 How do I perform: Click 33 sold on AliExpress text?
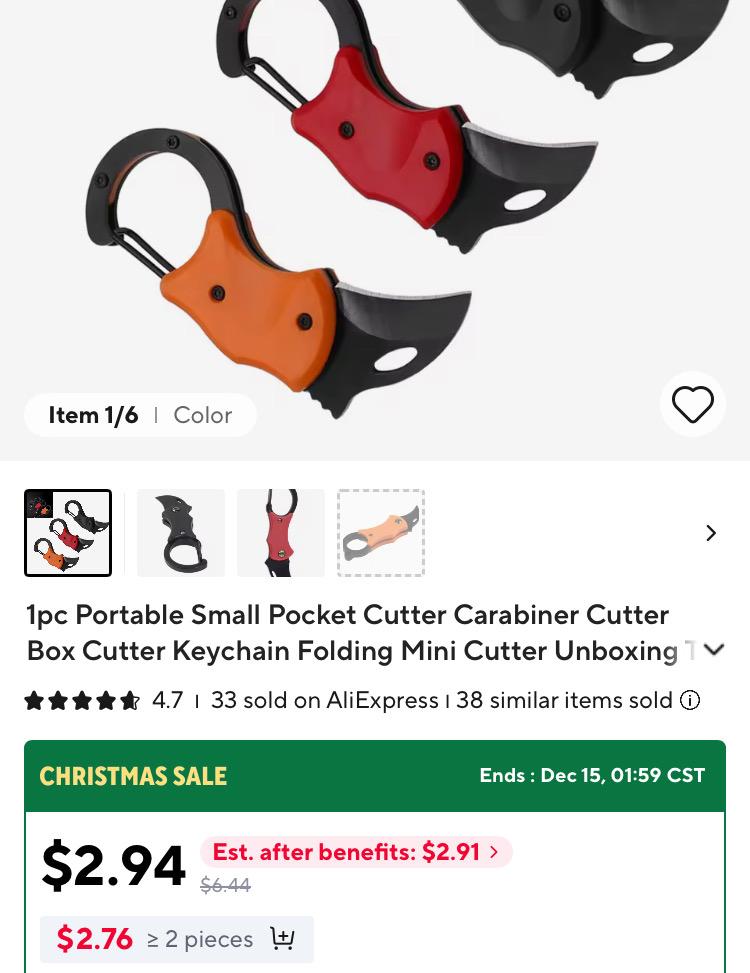pyautogui.click(x=324, y=701)
